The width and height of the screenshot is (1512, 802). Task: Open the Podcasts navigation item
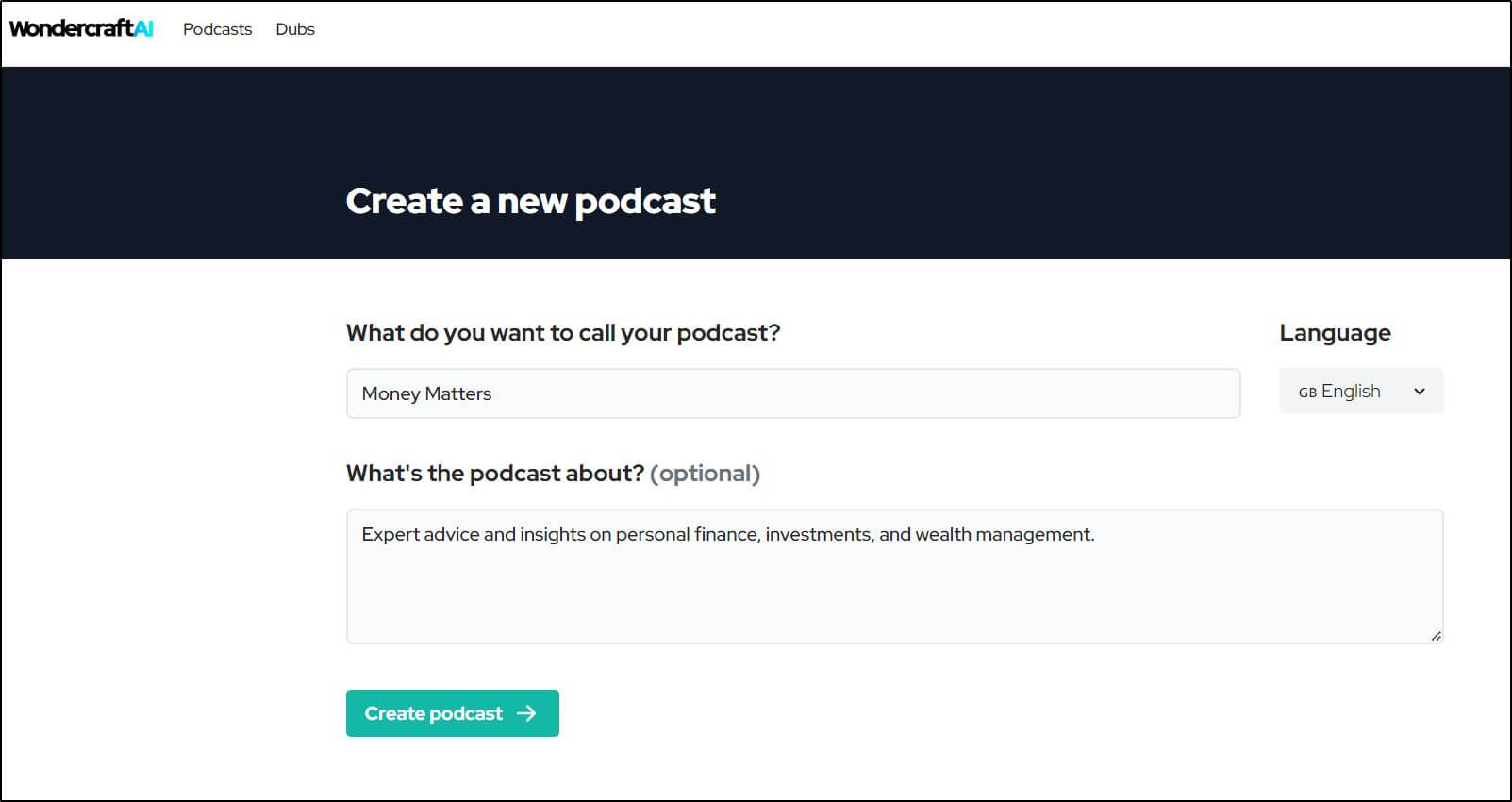(x=217, y=29)
